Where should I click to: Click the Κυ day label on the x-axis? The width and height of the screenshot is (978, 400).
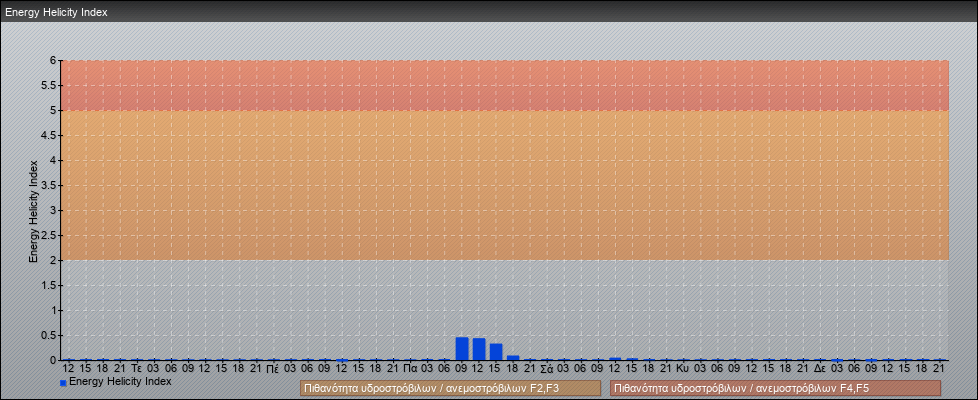pyautogui.click(x=682, y=368)
